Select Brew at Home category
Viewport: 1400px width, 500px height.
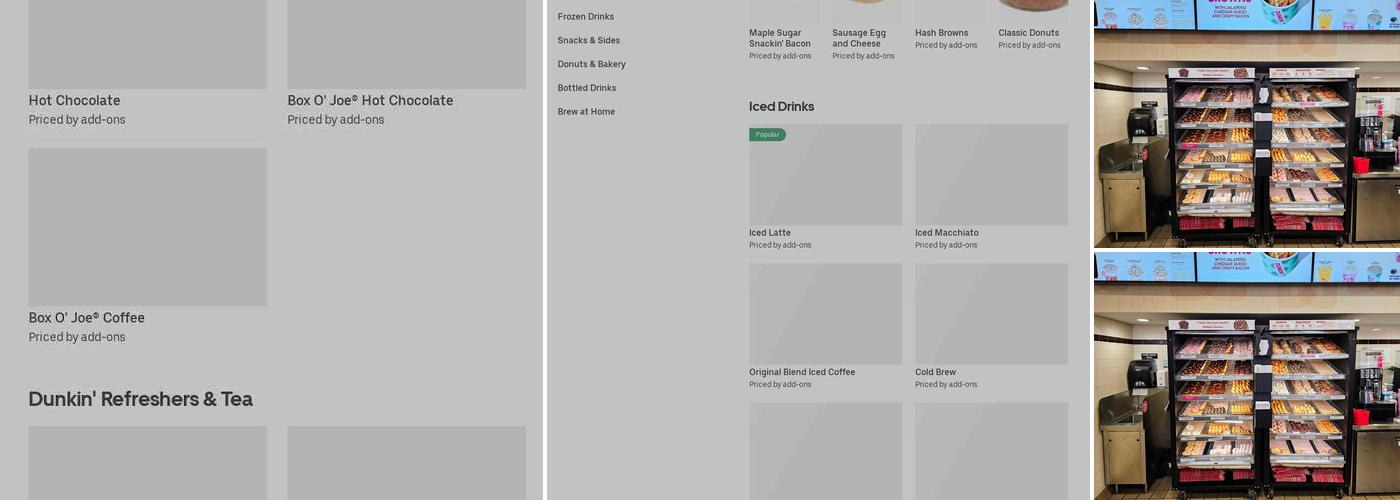pos(586,112)
